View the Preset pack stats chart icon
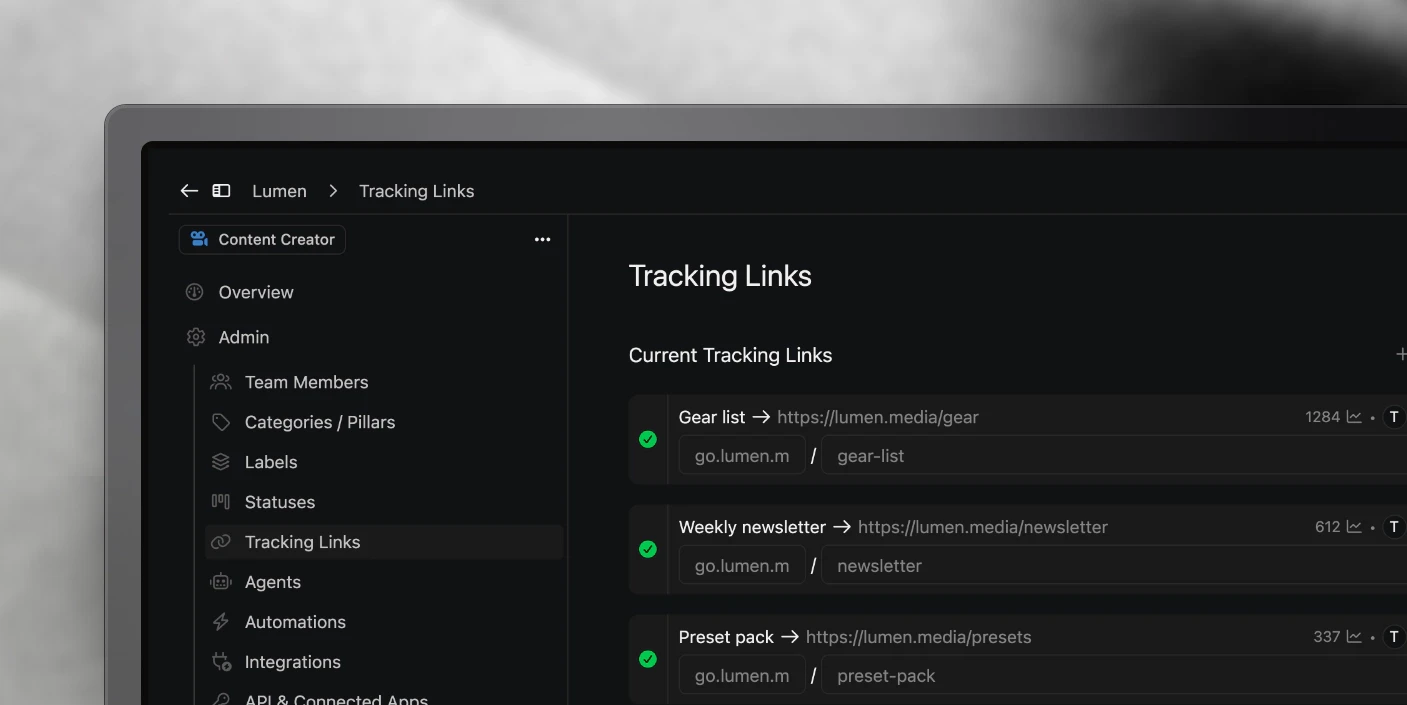The height and width of the screenshot is (705, 1407). click(1354, 637)
